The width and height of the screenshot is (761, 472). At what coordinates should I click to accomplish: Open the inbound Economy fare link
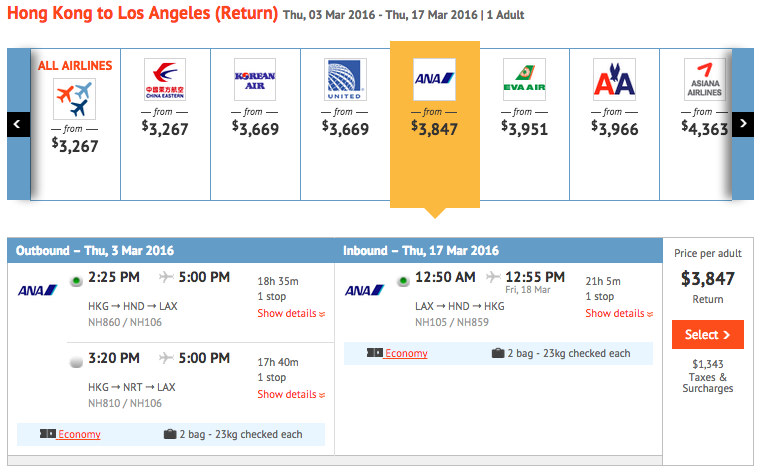coord(406,353)
